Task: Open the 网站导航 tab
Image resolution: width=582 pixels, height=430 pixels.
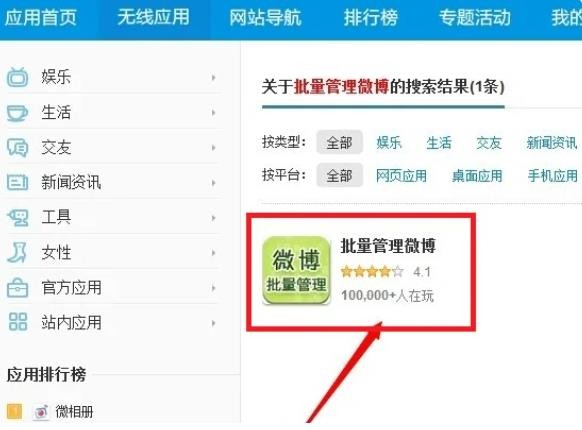Action: coord(265,18)
